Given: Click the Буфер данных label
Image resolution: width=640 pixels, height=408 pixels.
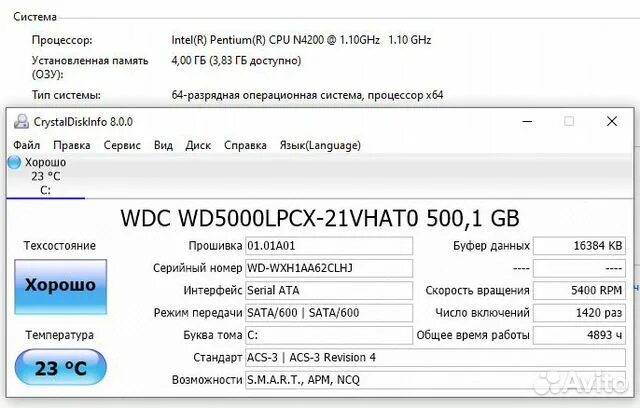Looking at the screenshot, I should (491, 246).
